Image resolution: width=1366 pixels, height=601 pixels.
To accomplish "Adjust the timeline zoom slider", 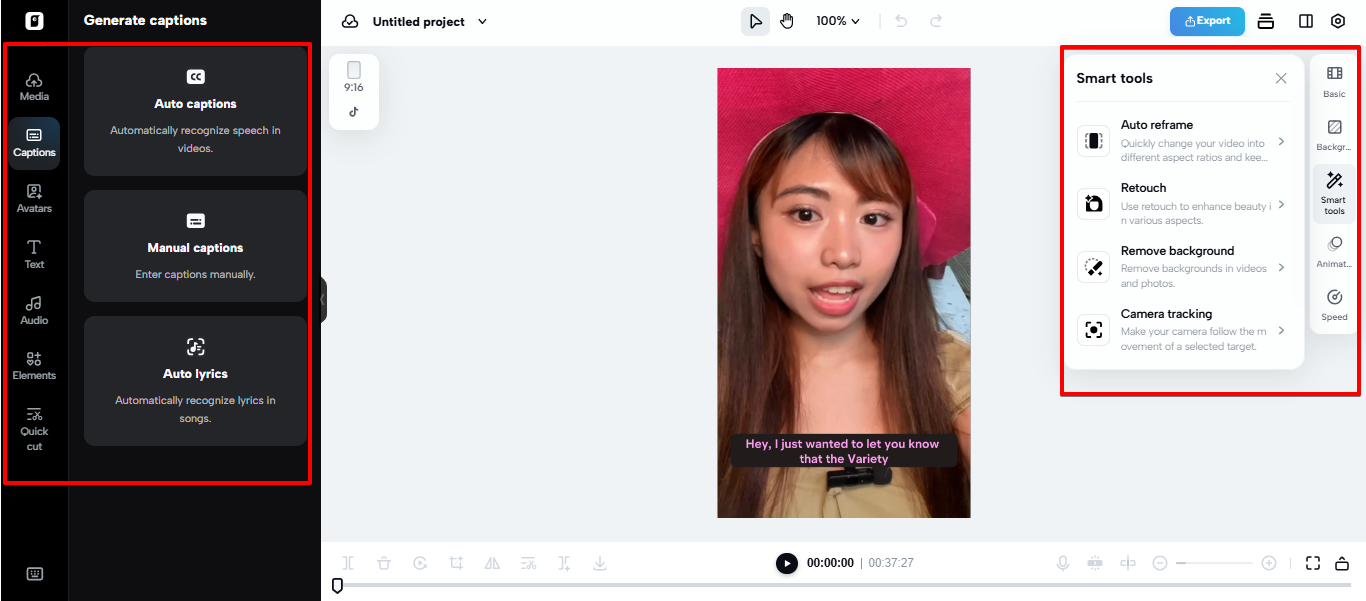I will tap(1213, 562).
